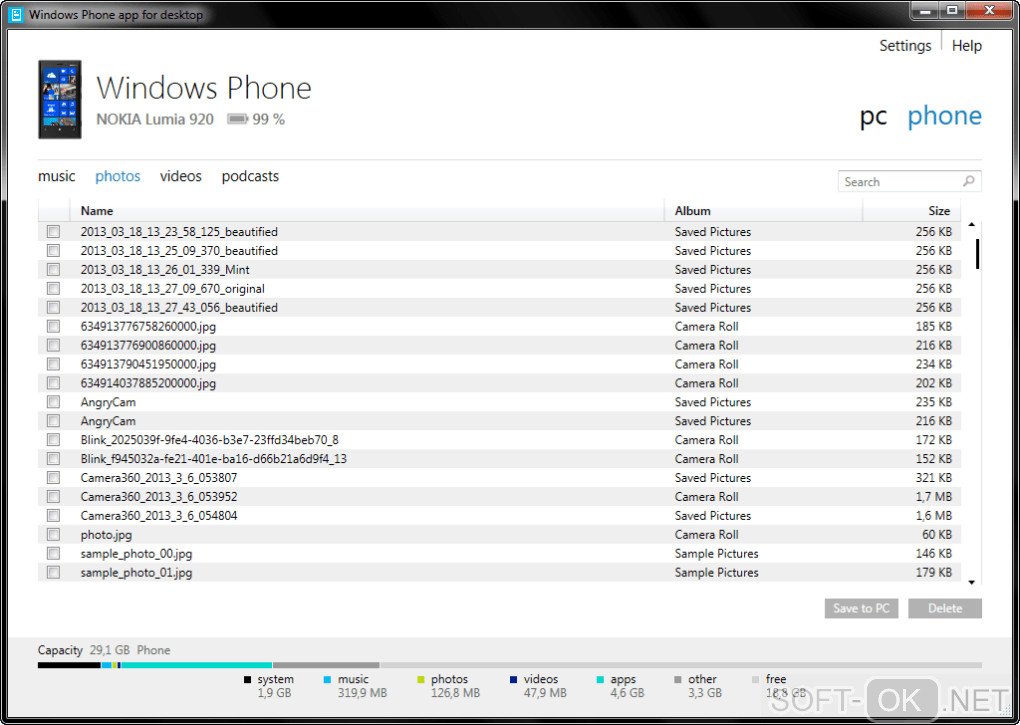The height and width of the screenshot is (725, 1020).
Task: Tick checkbox for Camera360_2013_3_6_053807
Action: [53, 478]
